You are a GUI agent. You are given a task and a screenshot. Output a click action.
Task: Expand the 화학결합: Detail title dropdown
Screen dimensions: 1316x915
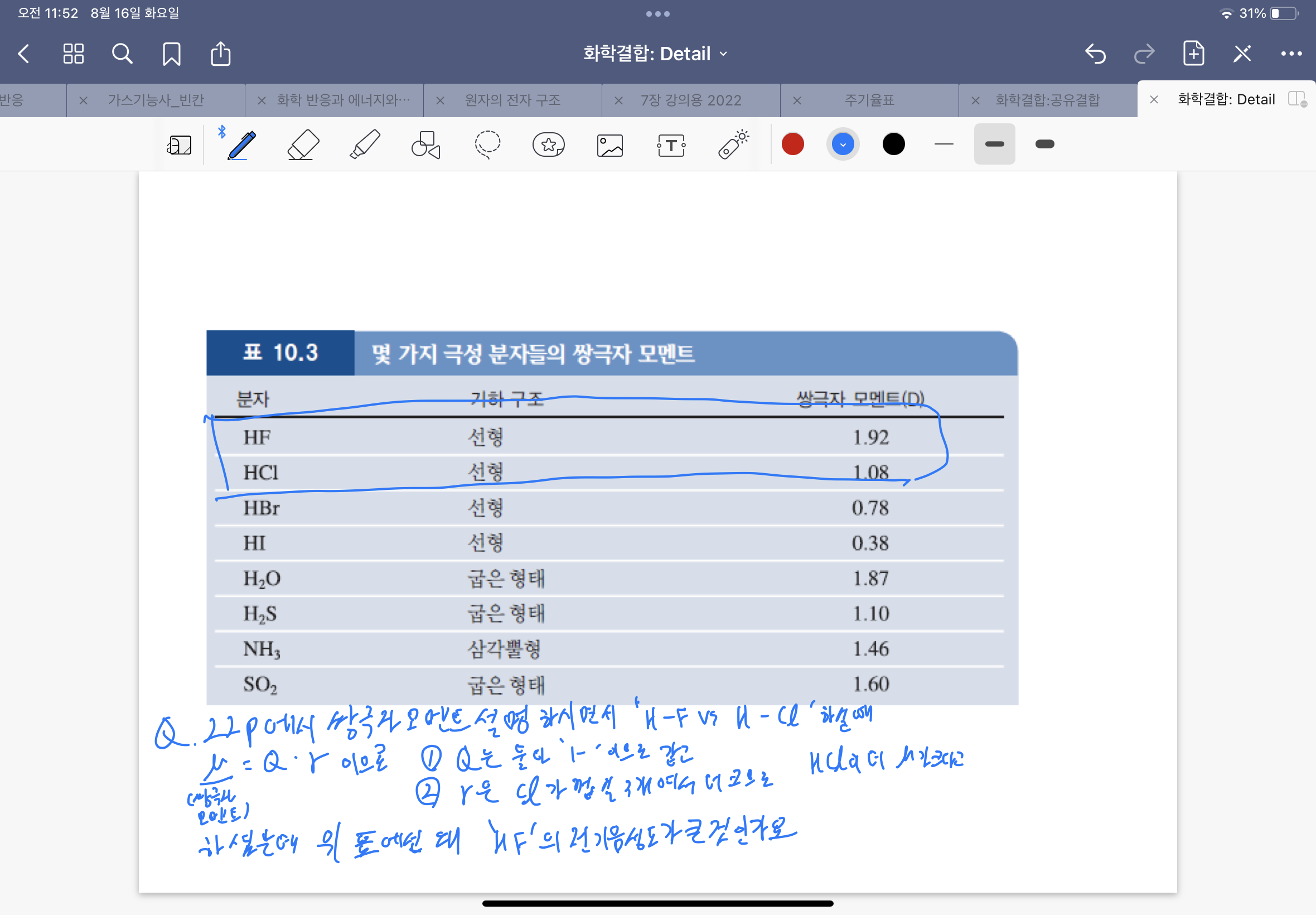pyautogui.click(x=655, y=54)
